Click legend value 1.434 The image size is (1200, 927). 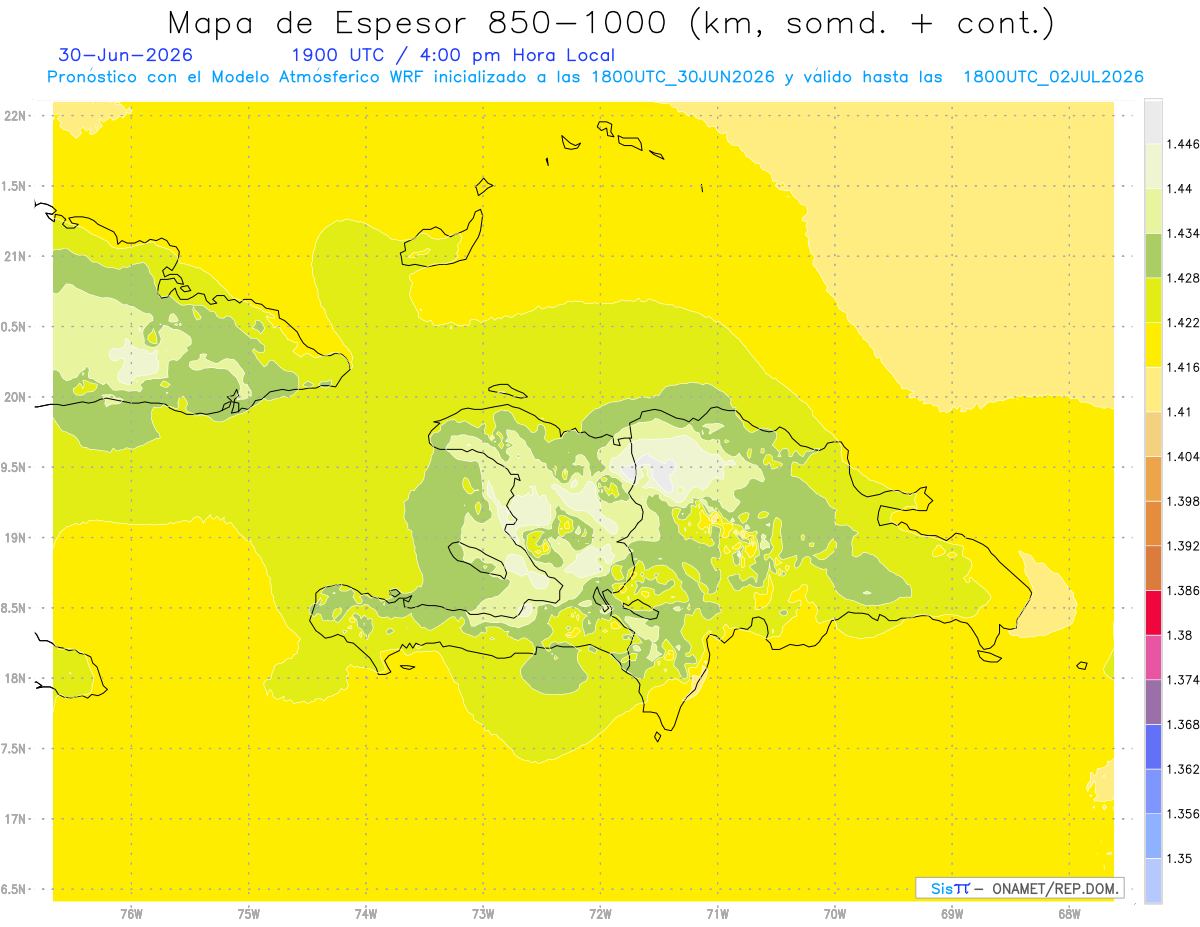pos(1181,233)
